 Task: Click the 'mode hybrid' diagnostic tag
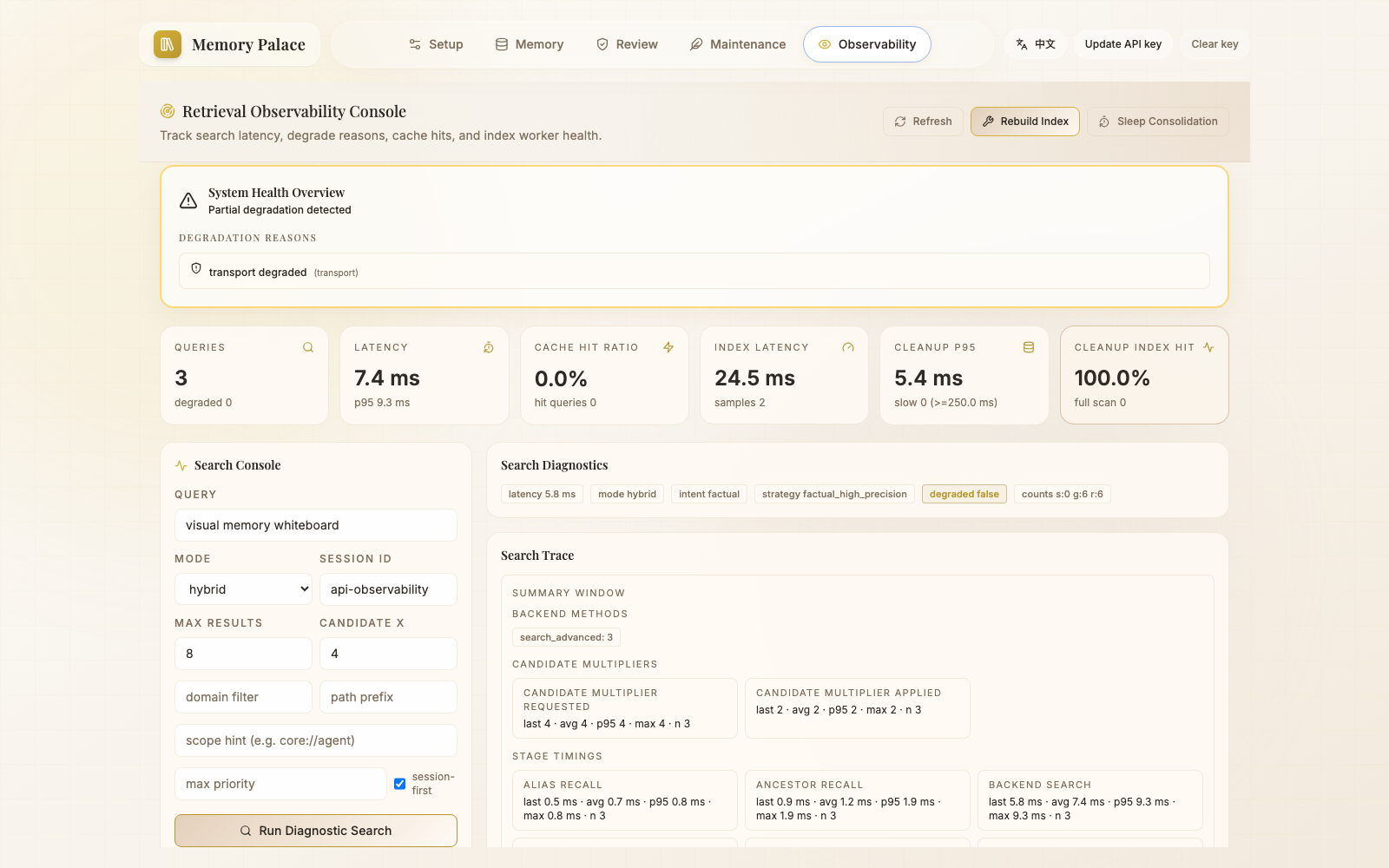pos(627,494)
